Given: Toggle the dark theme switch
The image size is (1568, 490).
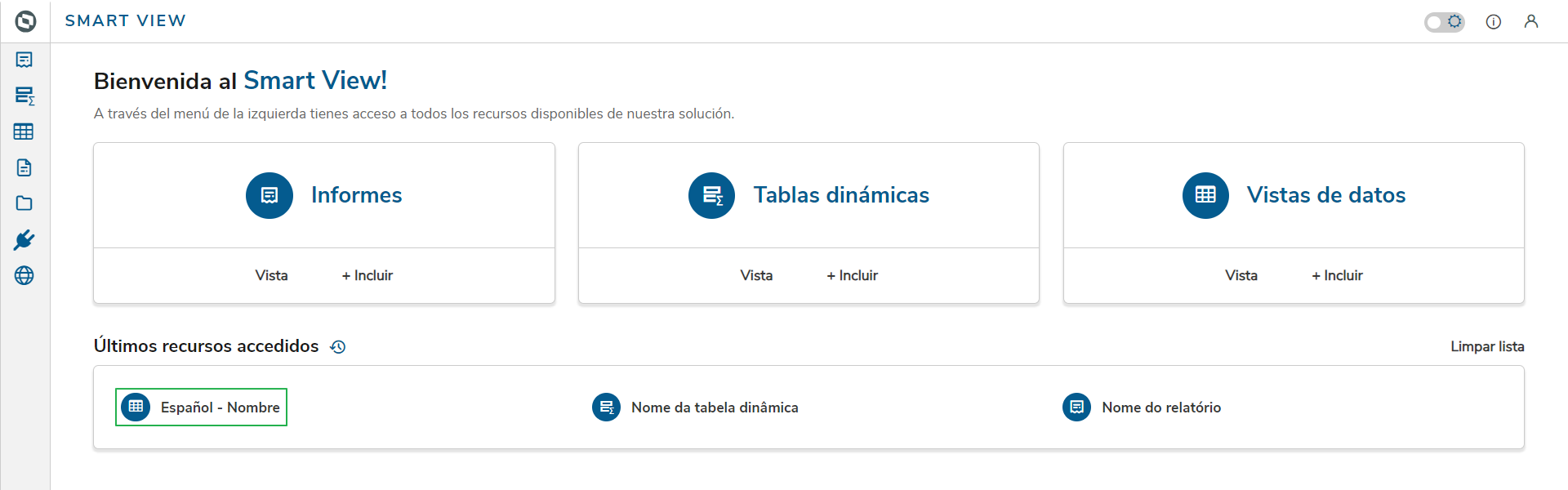Looking at the screenshot, I should point(1444,22).
